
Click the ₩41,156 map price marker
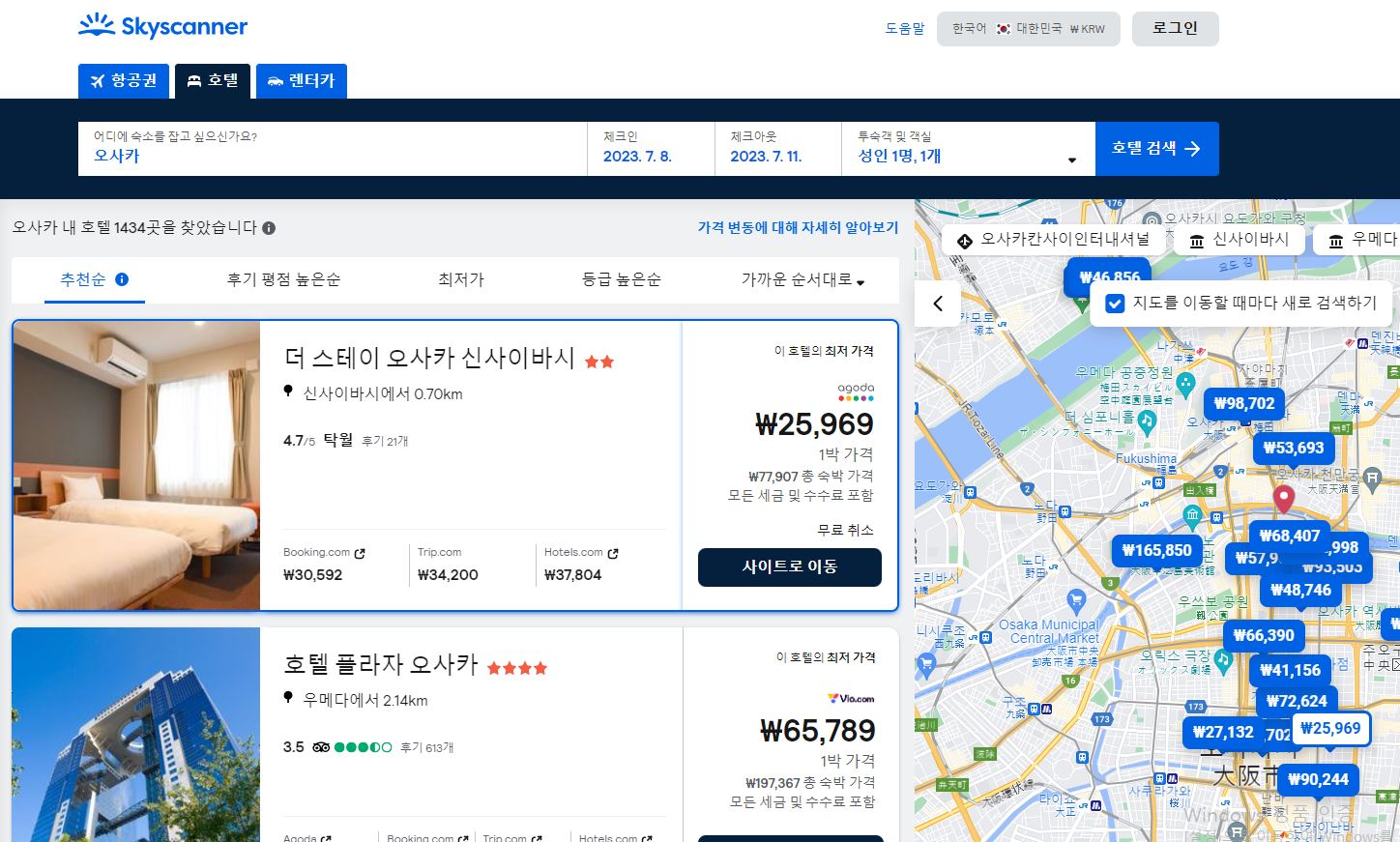pyautogui.click(x=1290, y=670)
